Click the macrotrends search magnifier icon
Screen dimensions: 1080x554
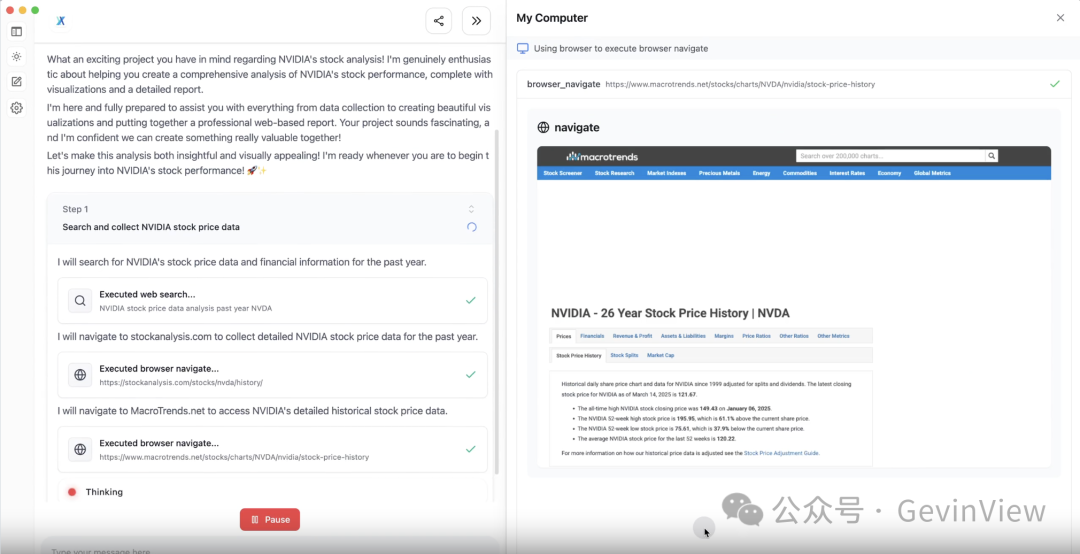pyautogui.click(x=991, y=156)
